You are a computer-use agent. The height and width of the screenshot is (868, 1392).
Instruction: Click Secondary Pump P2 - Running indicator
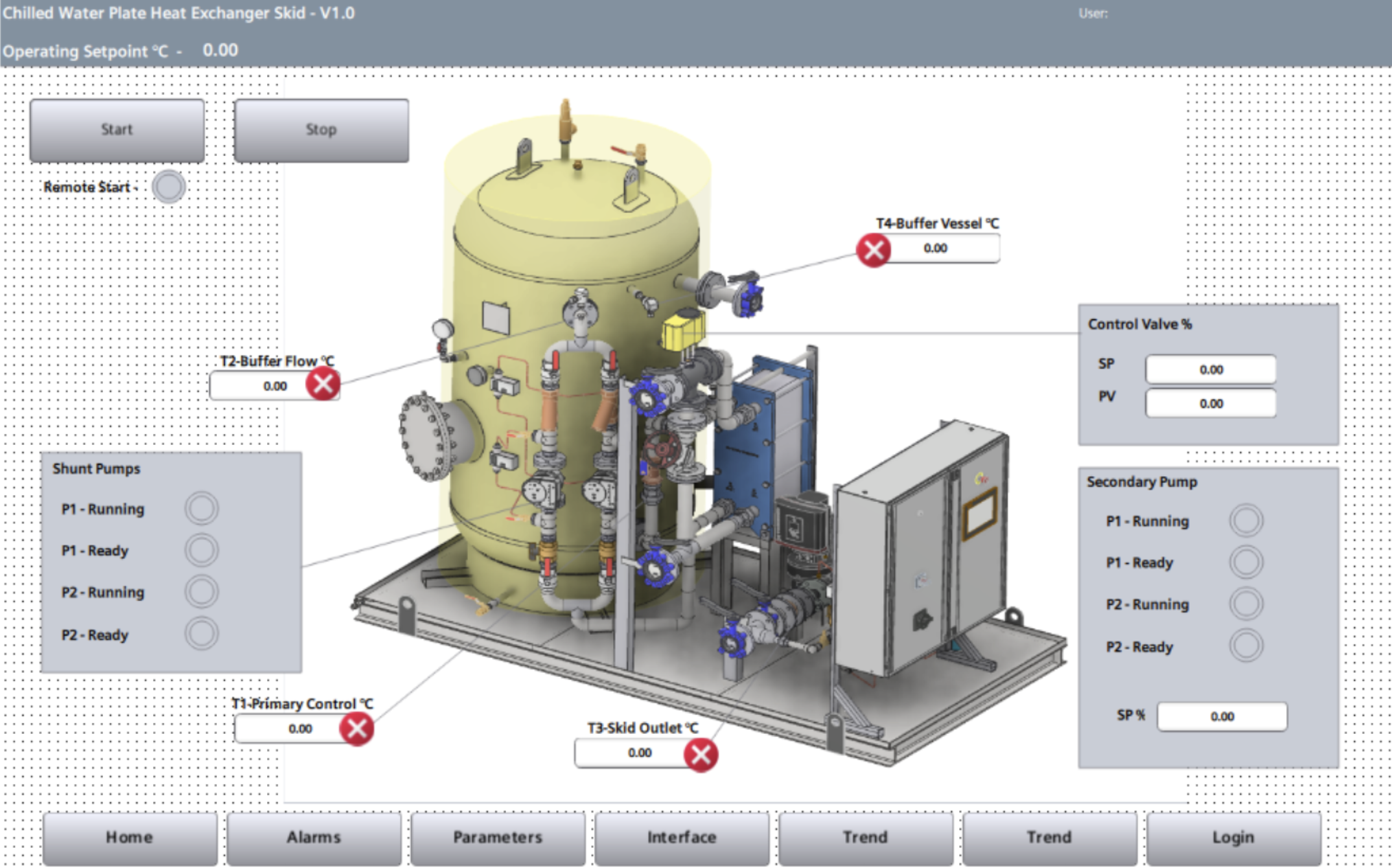pos(1246,604)
